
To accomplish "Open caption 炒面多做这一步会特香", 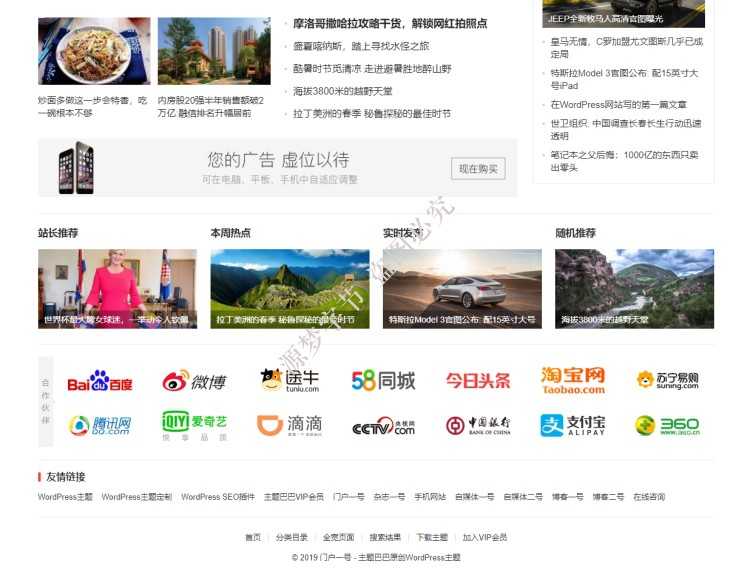I will (92, 107).
